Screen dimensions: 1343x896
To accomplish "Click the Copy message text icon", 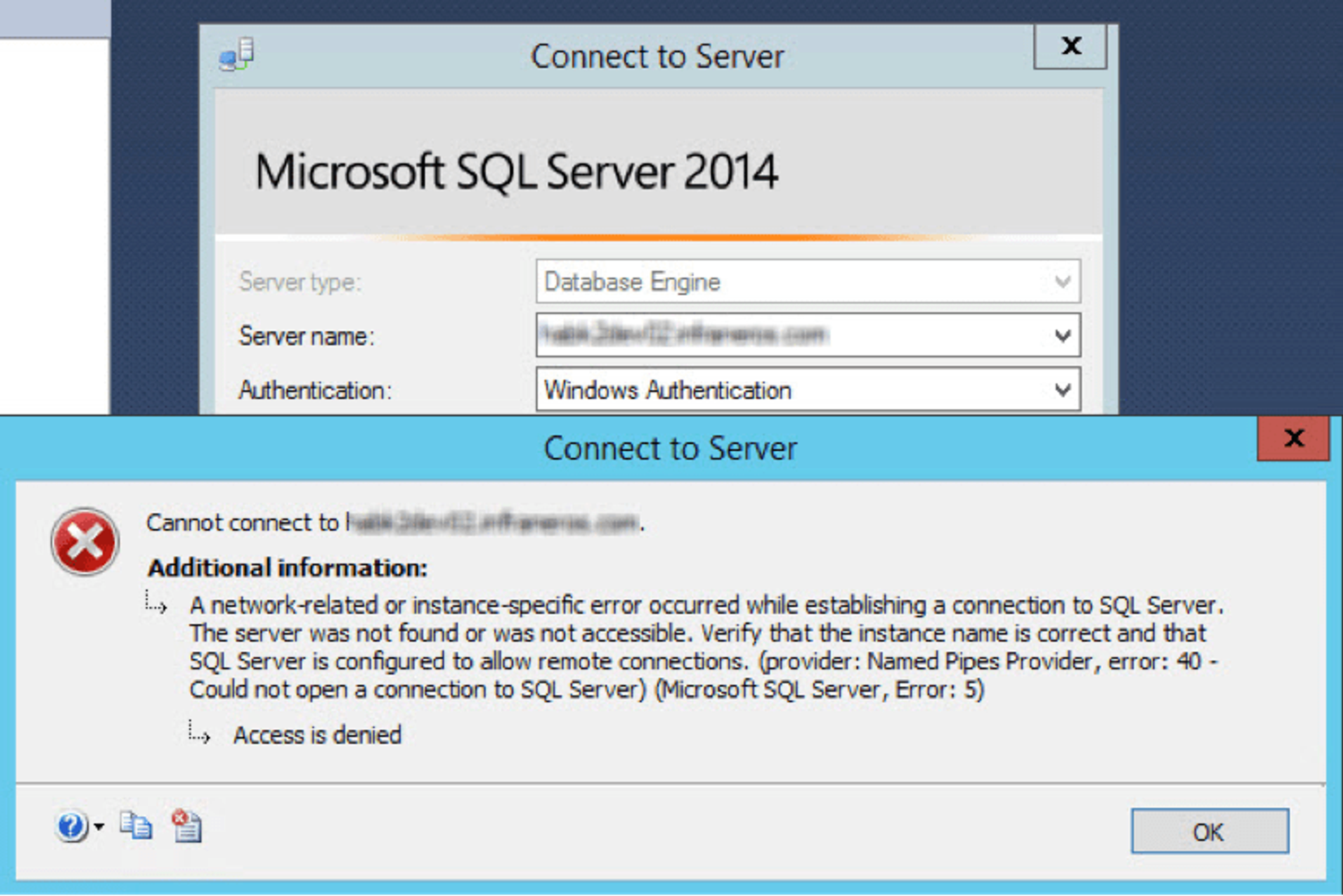I will tap(136, 825).
